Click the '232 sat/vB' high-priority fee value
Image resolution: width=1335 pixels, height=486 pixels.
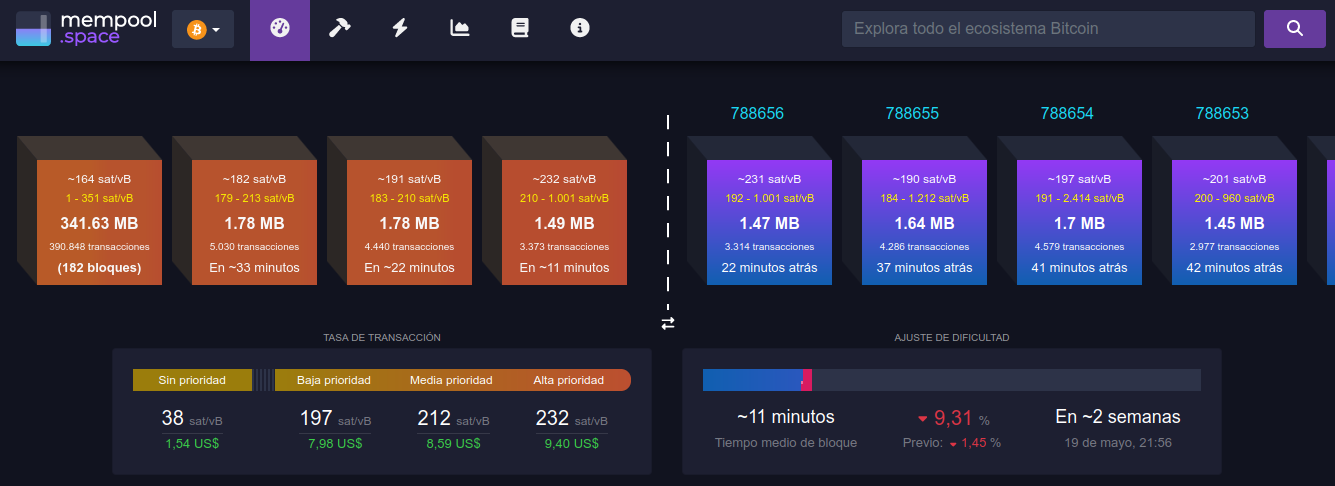(x=571, y=419)
